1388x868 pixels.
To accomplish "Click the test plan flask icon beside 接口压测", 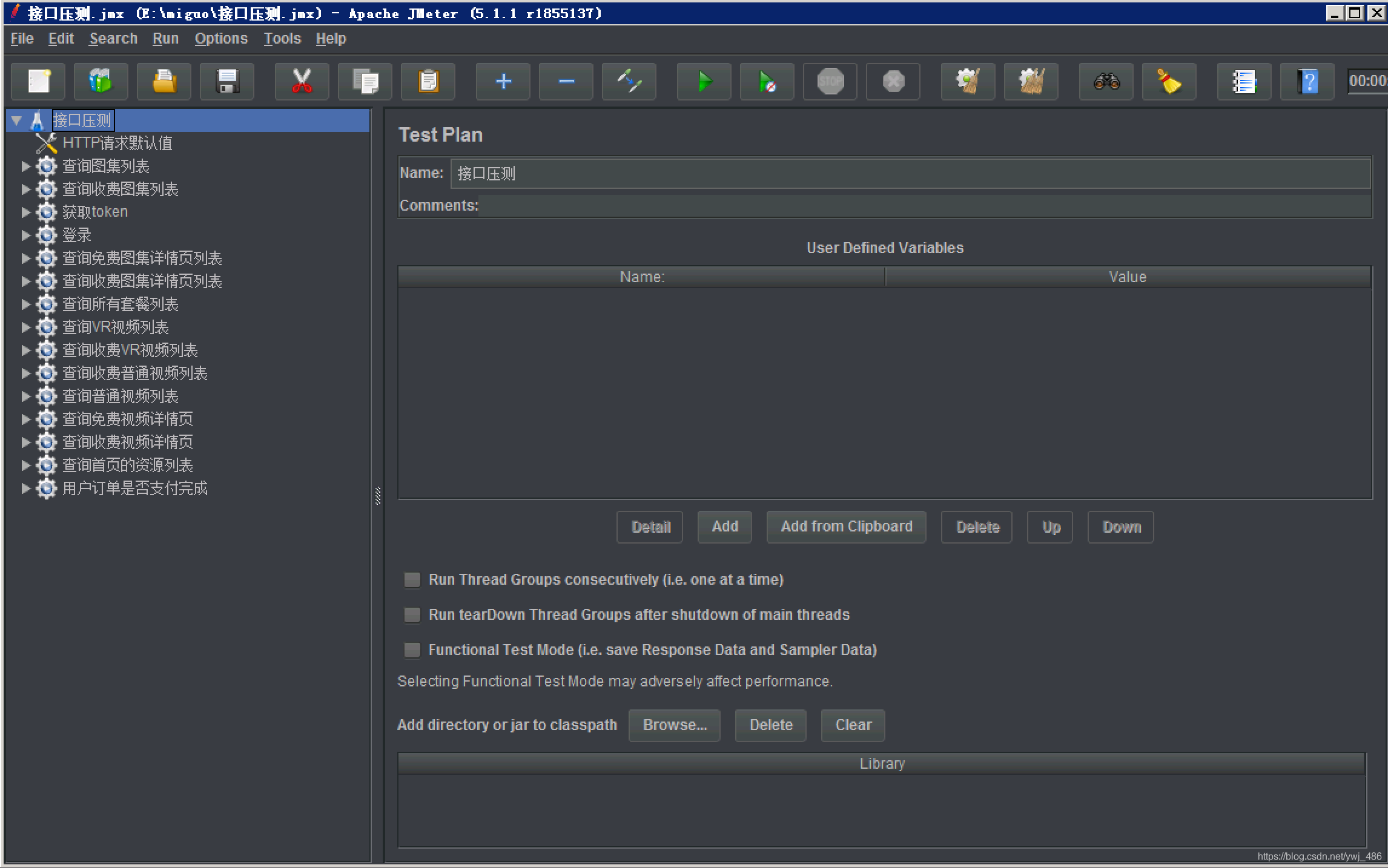I will 38,120.
